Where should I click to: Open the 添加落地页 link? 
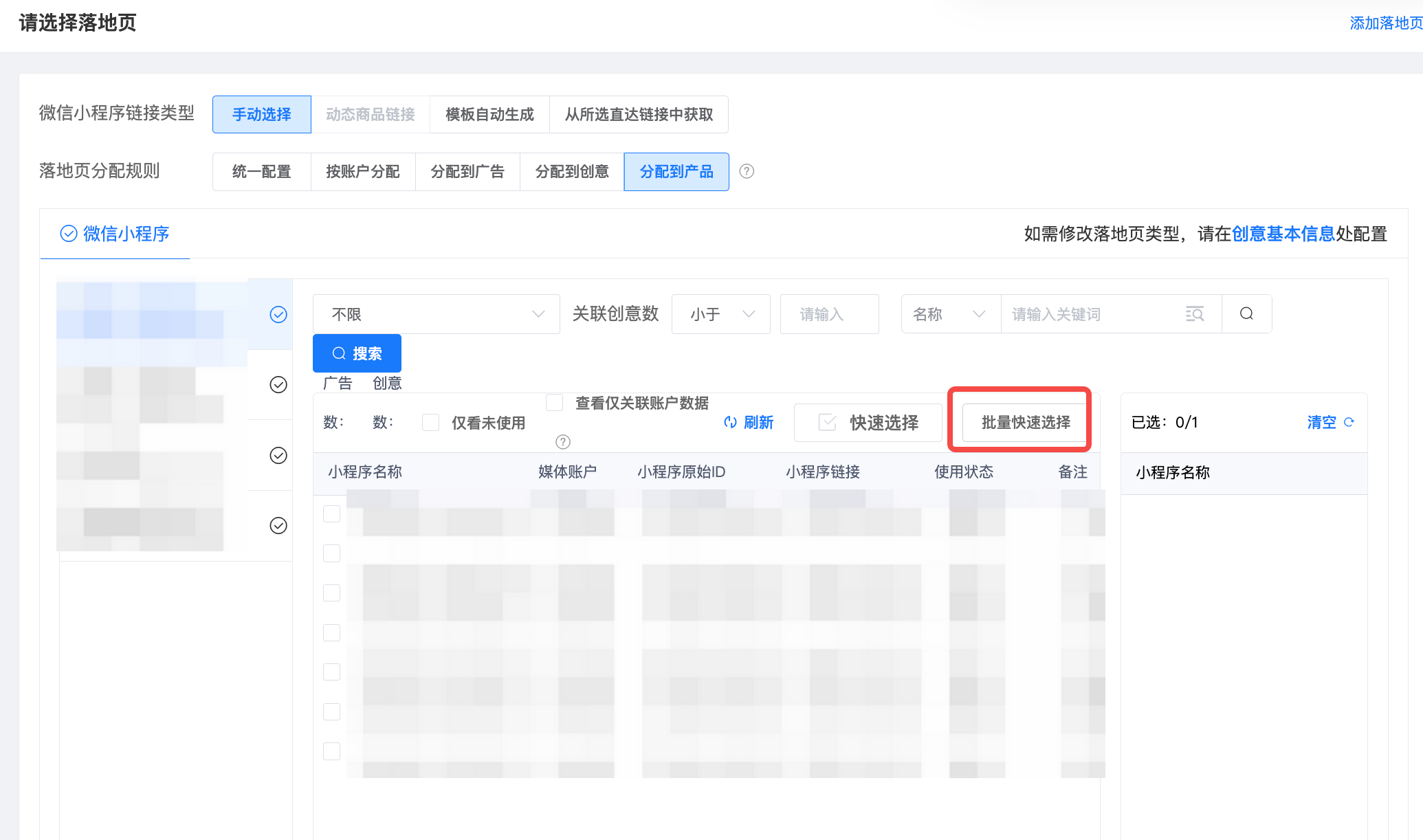(x=1386, y=23)
